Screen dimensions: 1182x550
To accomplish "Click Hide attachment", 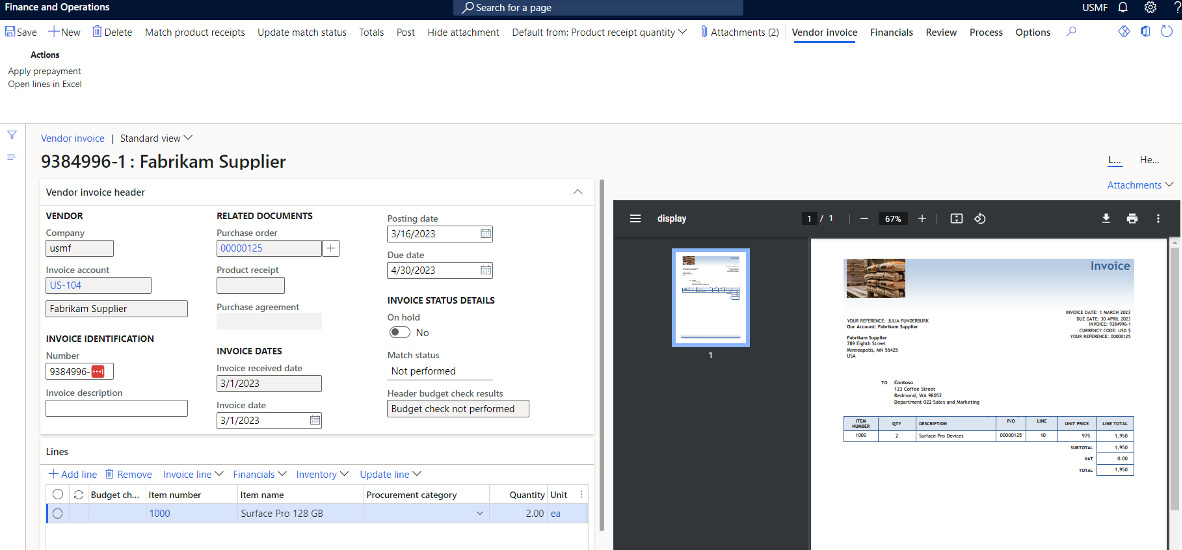I will pos(463,32).
